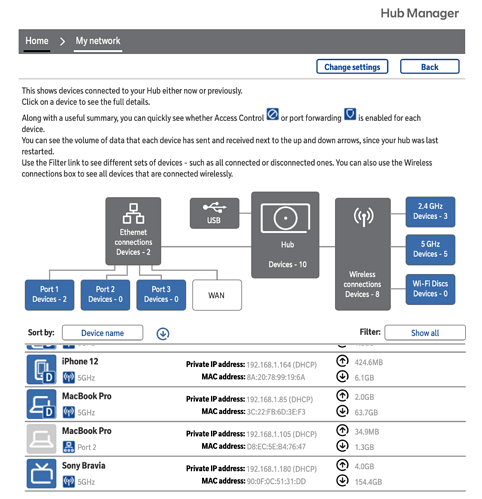Click the ethernet Port 2 icon
Image resolution: width=482 pixels, height=499 pixels.
click(69, 447)
